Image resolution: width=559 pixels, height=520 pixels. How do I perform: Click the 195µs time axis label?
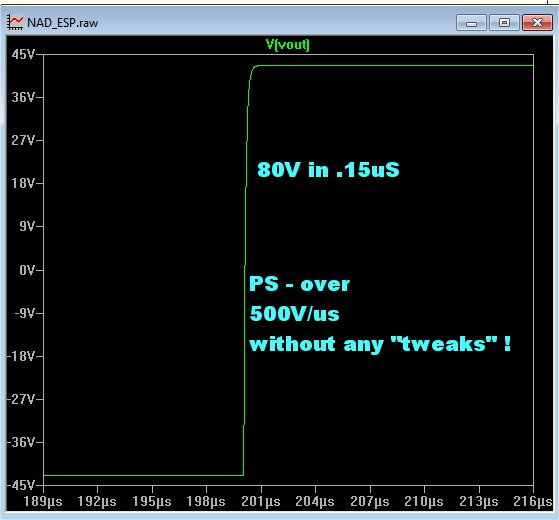click(152, 502)
